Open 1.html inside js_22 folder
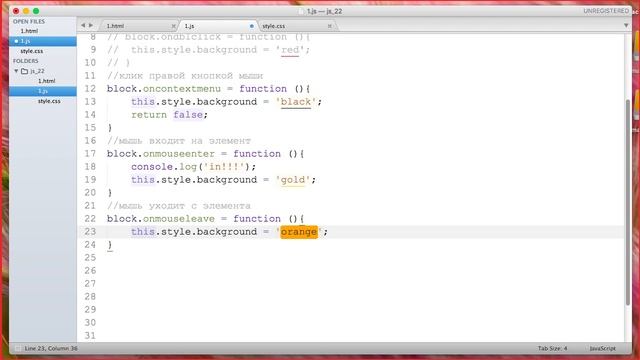This screenshot has height=360, width=640. point(47,81)
